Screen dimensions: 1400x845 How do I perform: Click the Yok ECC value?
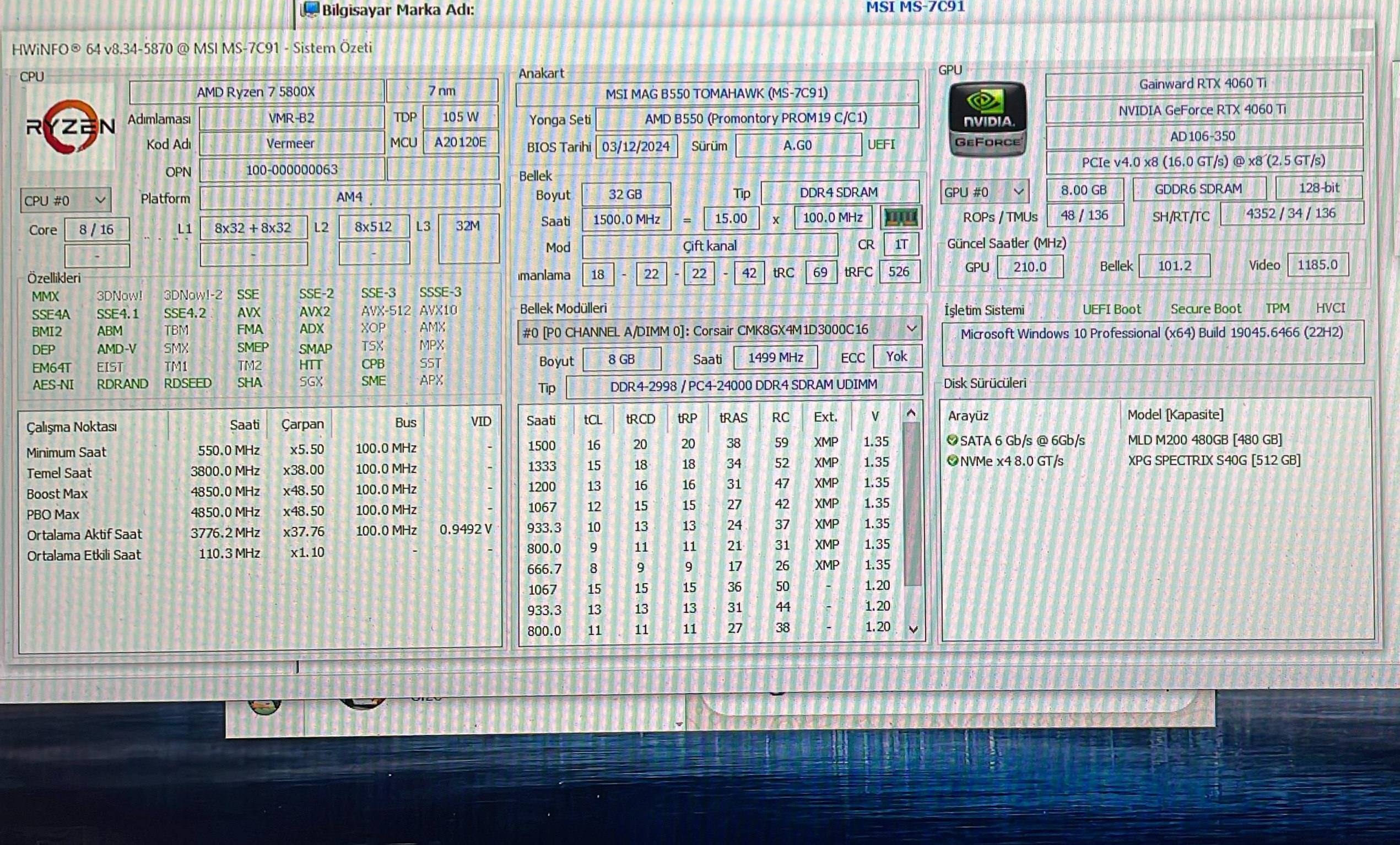pyautogui.click(x=896, y=356)
